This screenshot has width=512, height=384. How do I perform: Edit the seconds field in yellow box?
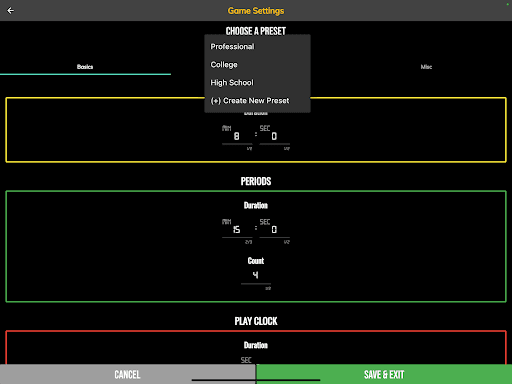tap(274, 136)
